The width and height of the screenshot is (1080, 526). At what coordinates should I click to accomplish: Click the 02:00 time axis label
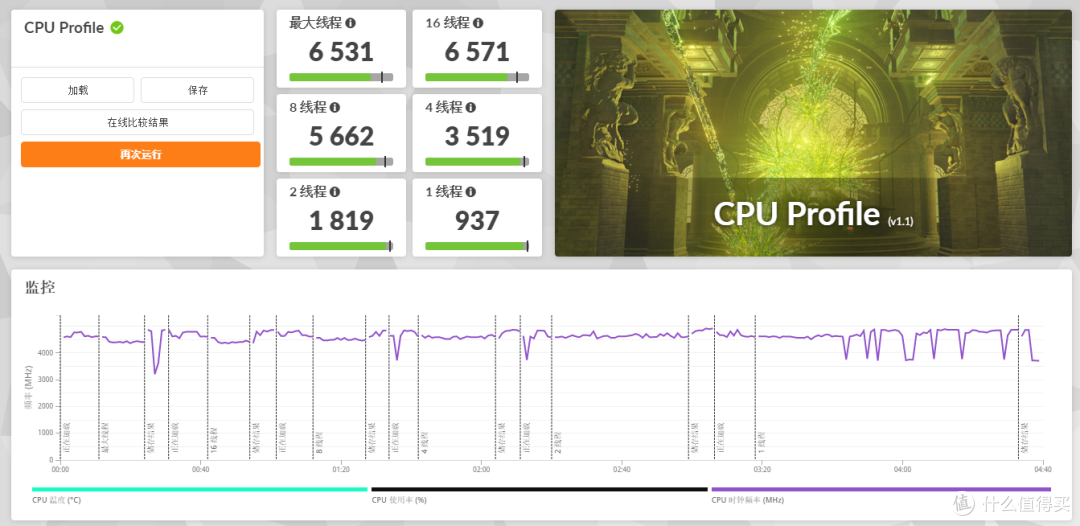[x=481, y=470]
